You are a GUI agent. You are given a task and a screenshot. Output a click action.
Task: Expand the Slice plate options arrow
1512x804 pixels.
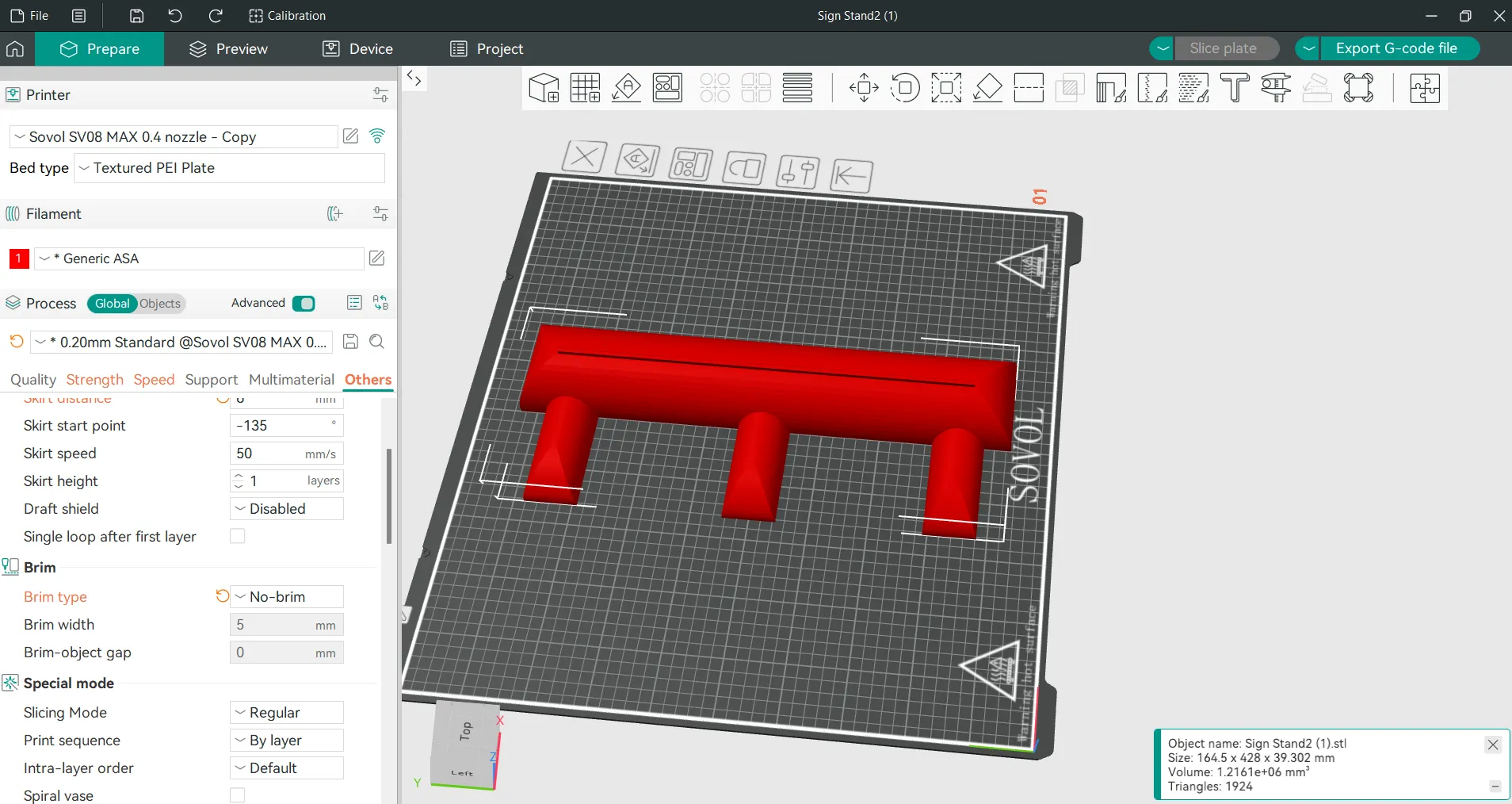point(1162,48)
